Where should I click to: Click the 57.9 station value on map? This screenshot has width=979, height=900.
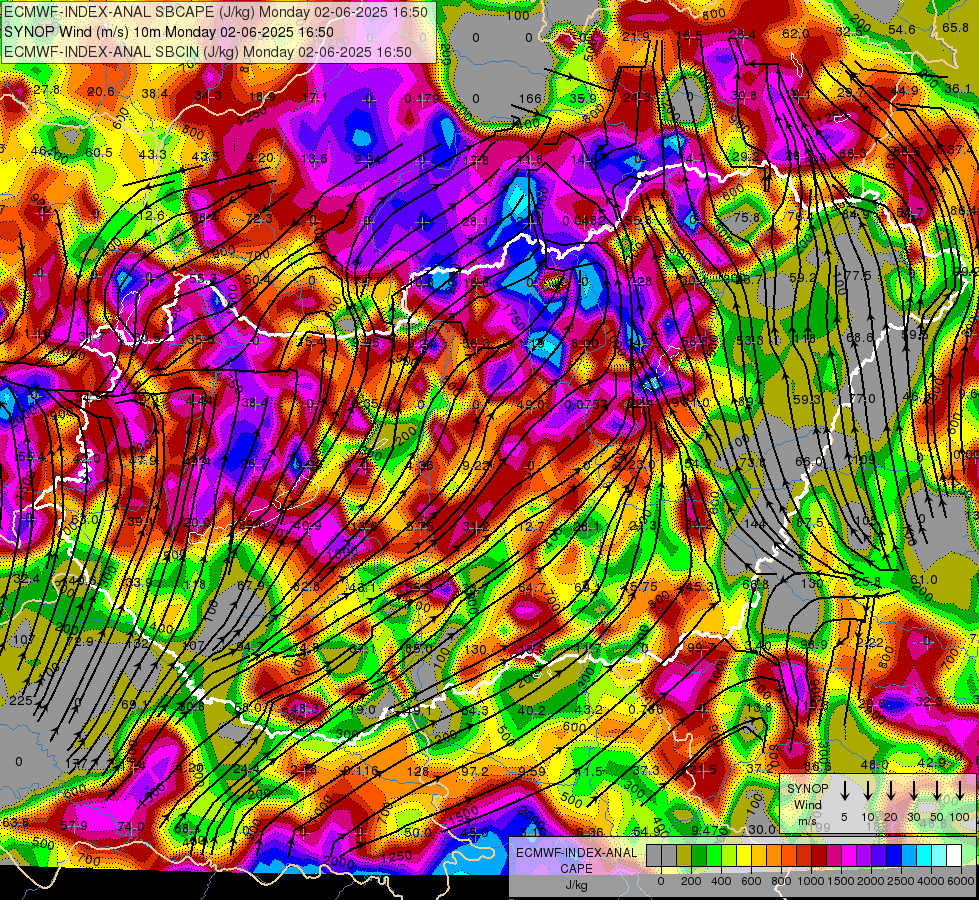[74, 826]
